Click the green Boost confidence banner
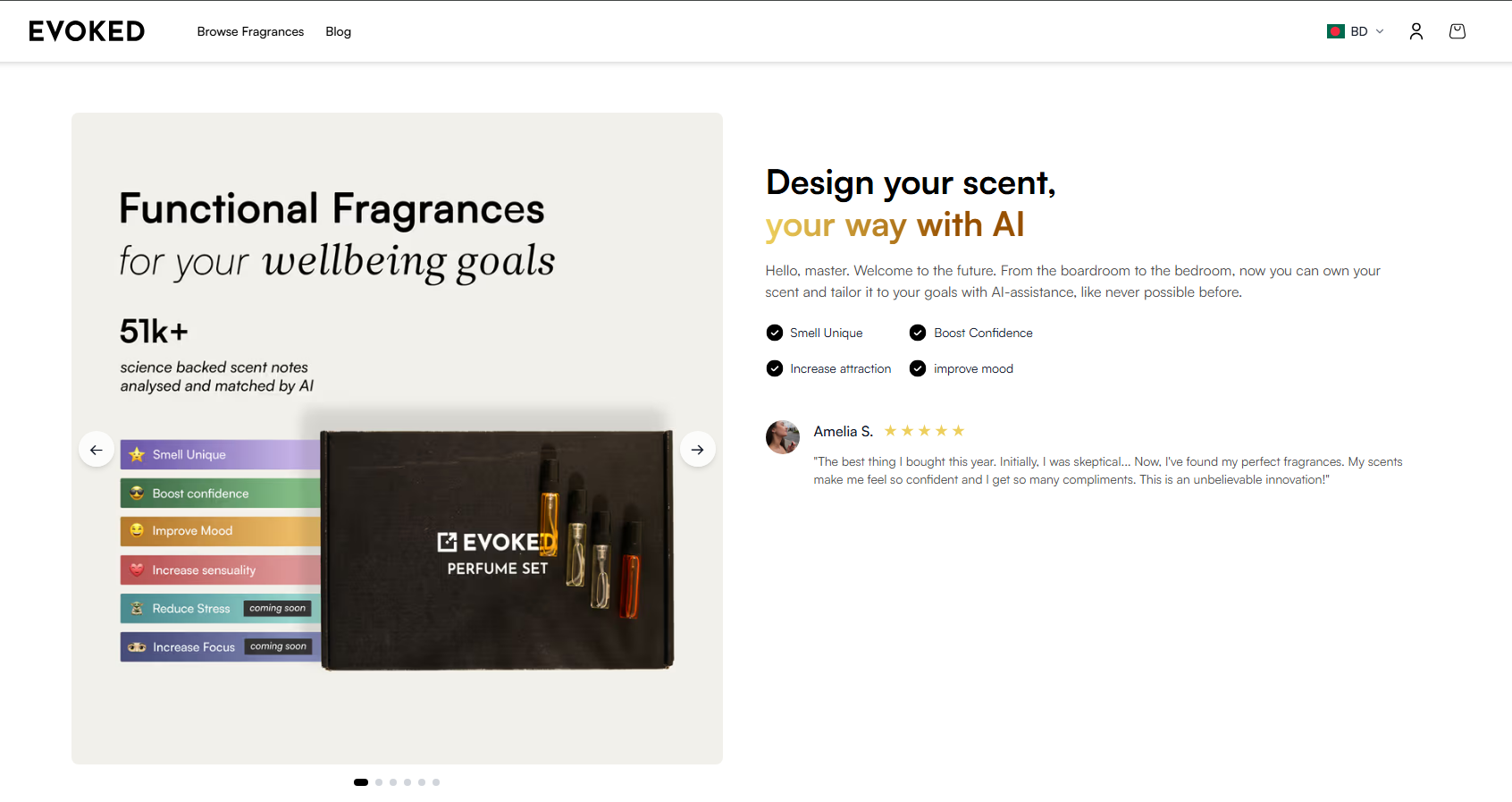 [x=221, y=494]
